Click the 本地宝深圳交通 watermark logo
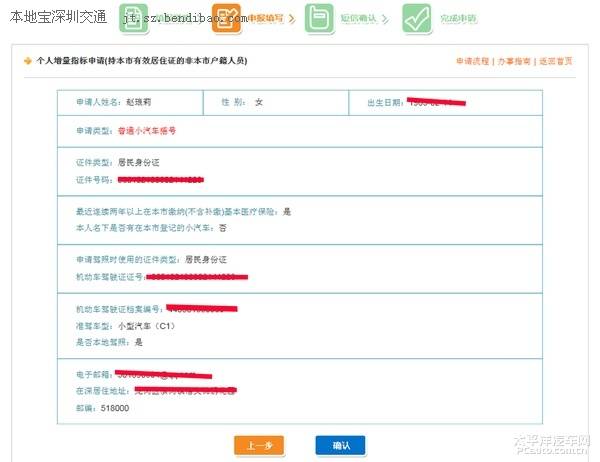Viewport: 600px width, 462px height. tap(57, 15)
